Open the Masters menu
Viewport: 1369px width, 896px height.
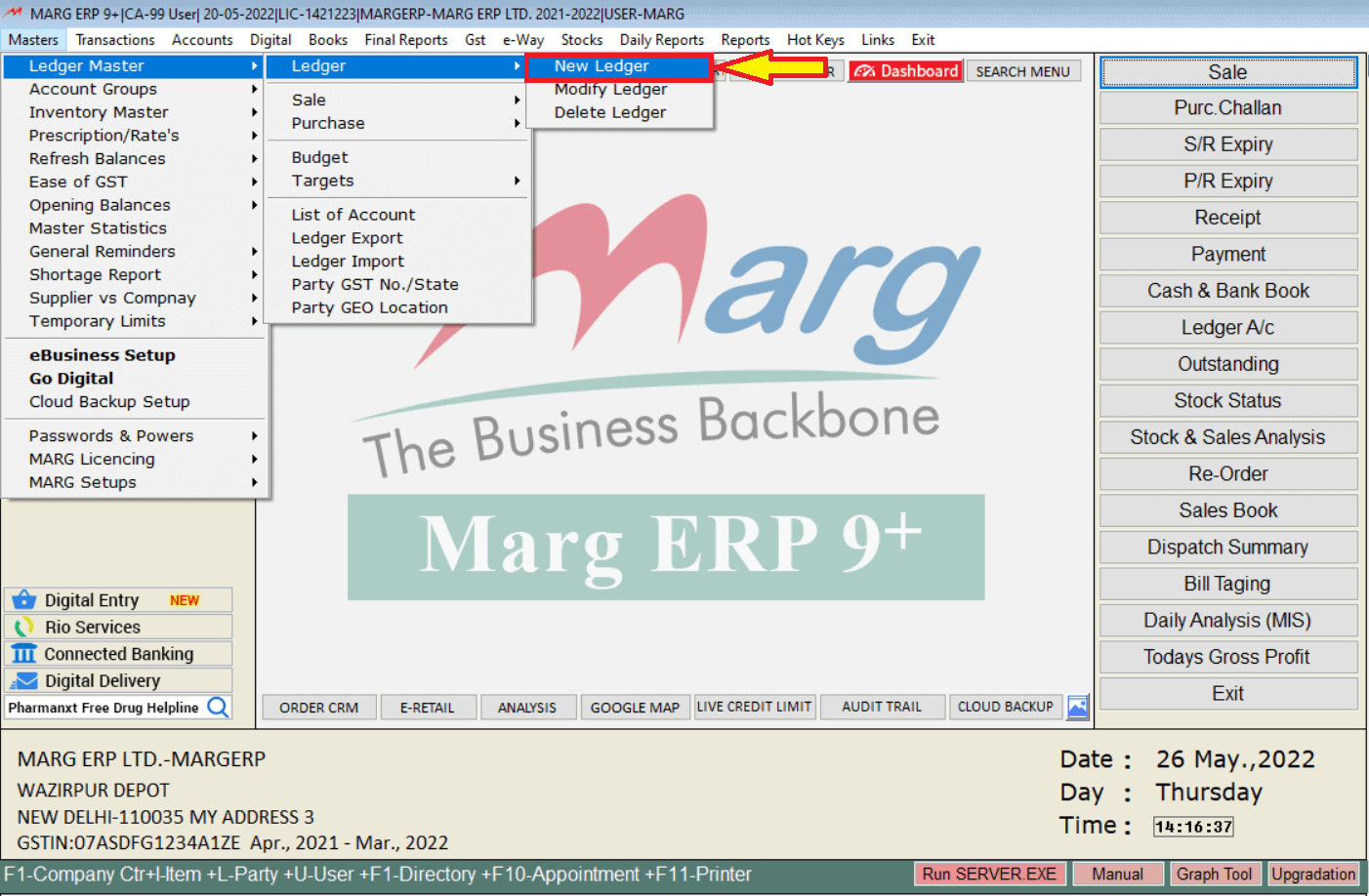point(33,40)
